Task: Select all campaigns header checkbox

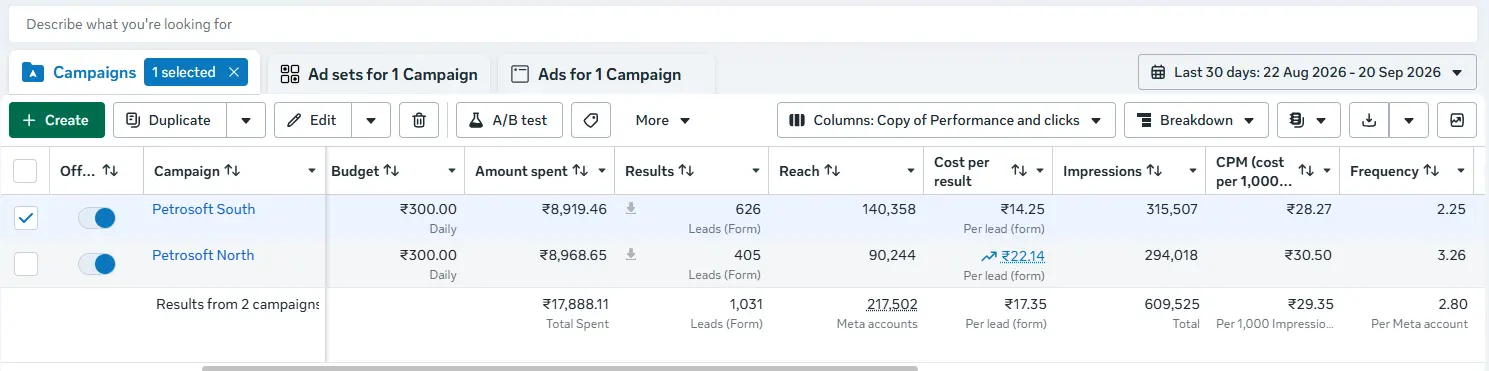Action: [x=25, y=171]
